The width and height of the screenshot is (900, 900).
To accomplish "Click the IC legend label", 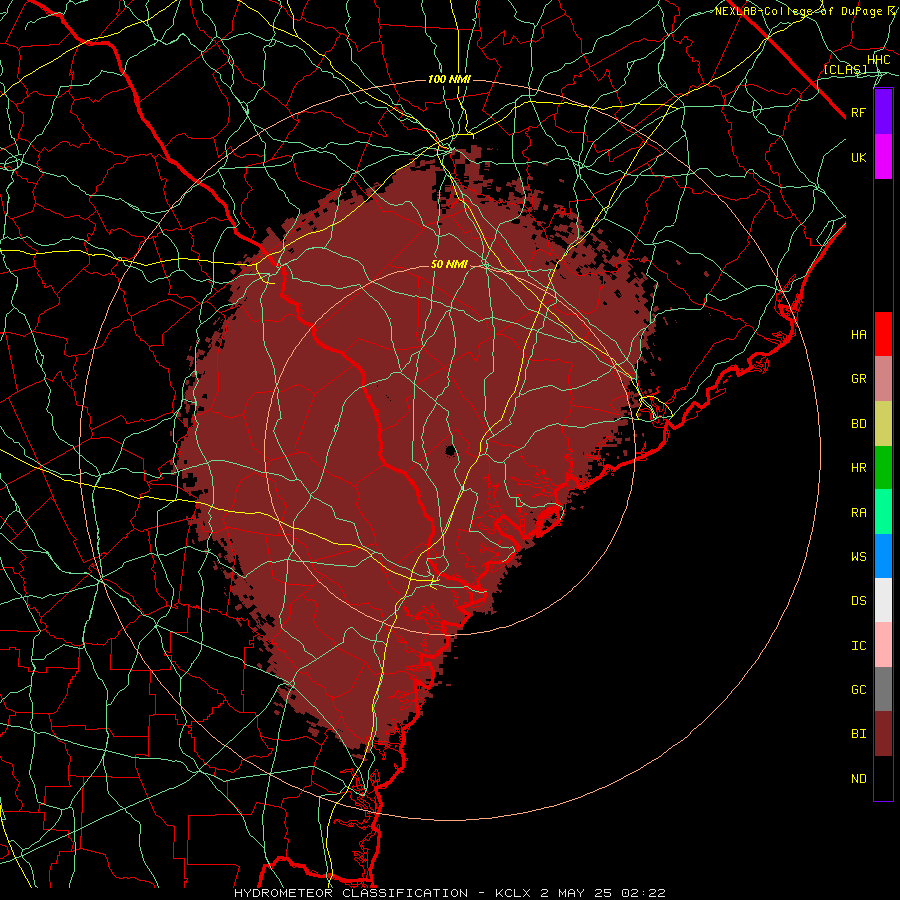I will coord(858,646).
